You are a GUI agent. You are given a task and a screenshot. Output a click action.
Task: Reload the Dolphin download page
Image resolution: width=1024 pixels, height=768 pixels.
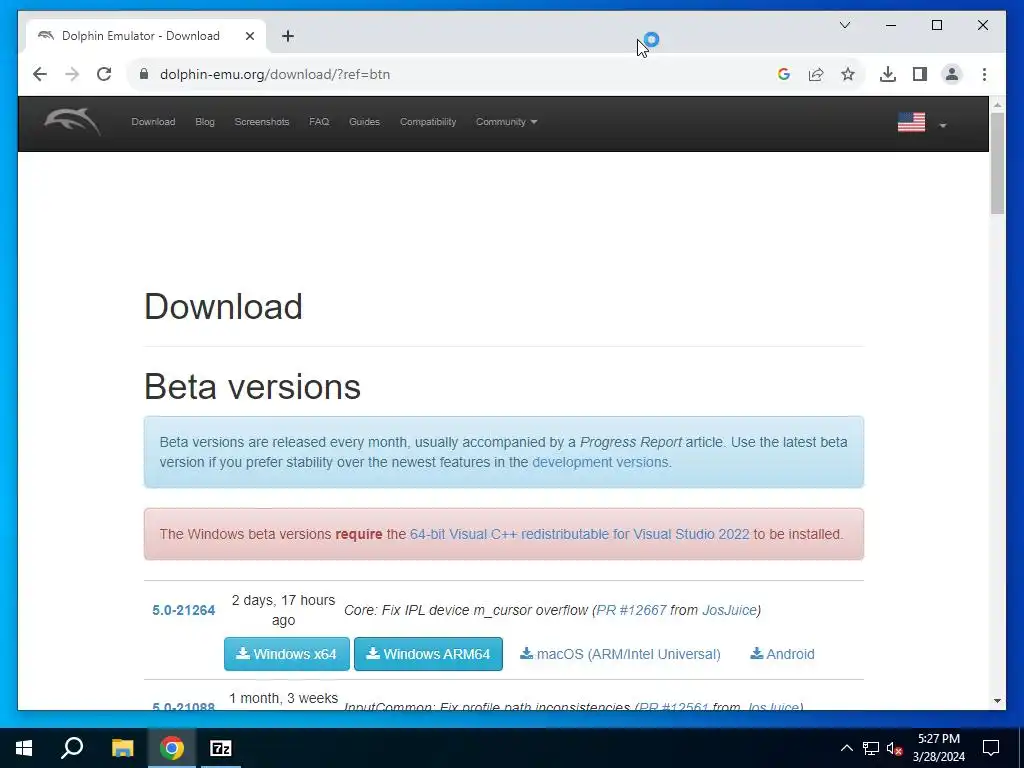click(x=104, y=74)
